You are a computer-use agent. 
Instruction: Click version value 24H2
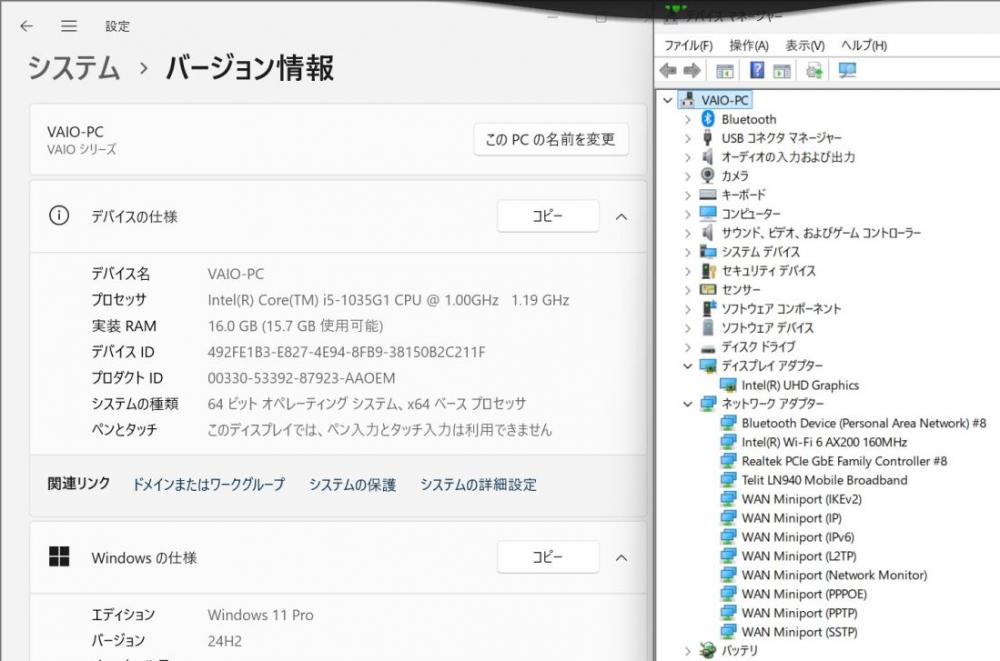(x=224, y=641)
